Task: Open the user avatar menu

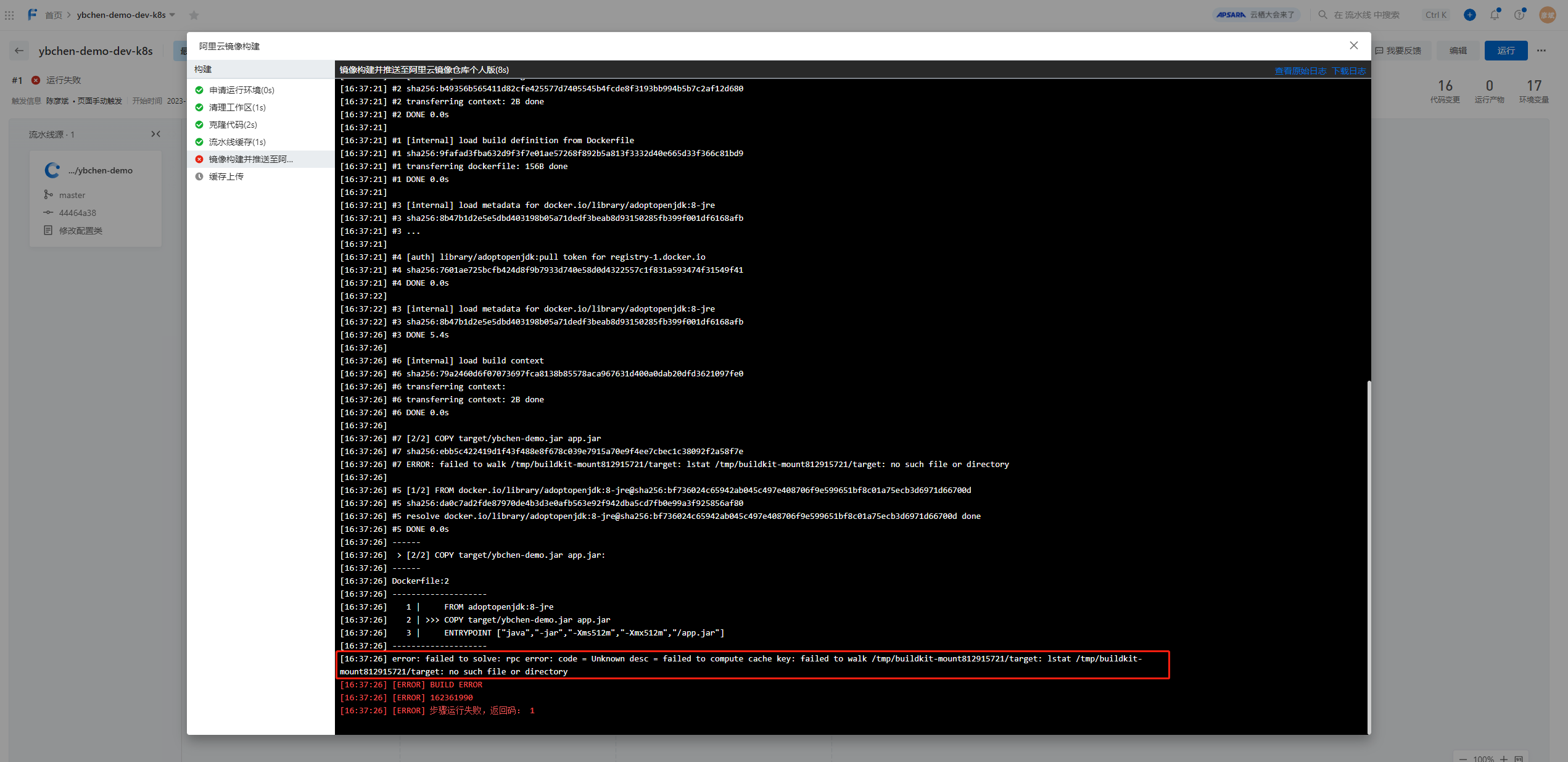Action: coord(1548,15)
